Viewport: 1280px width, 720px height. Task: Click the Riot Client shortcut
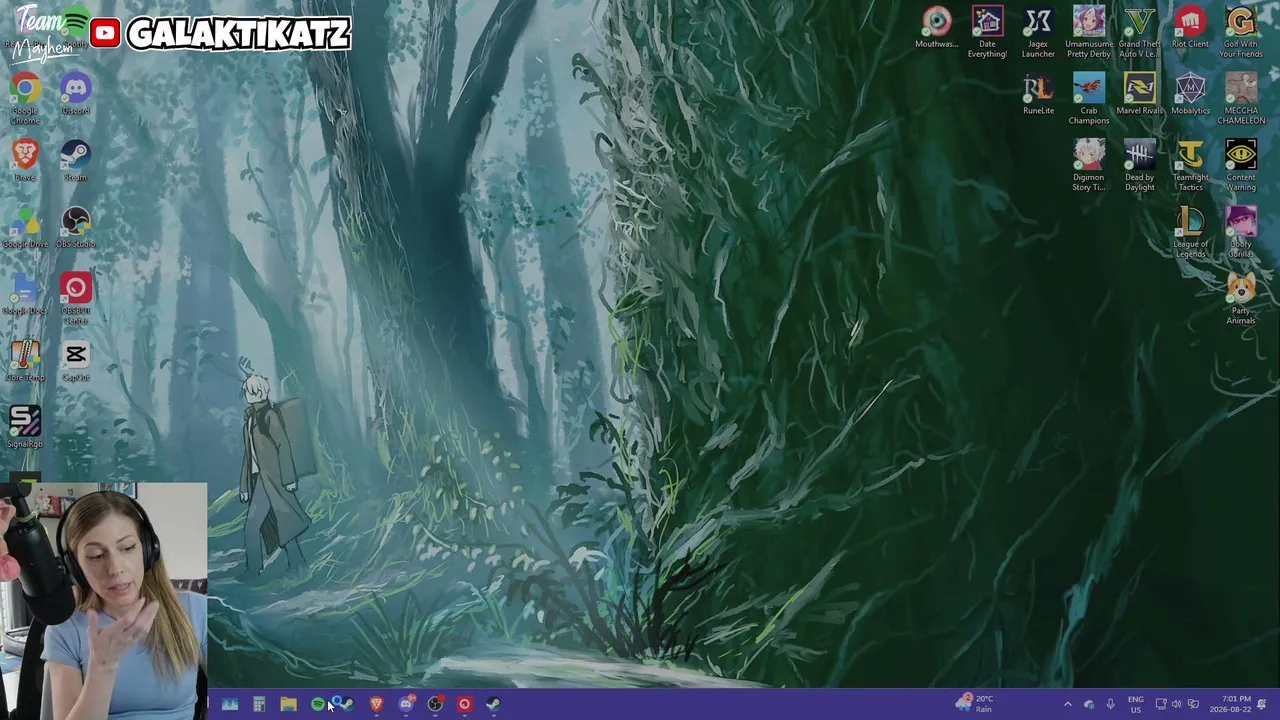coord(1190,28)
